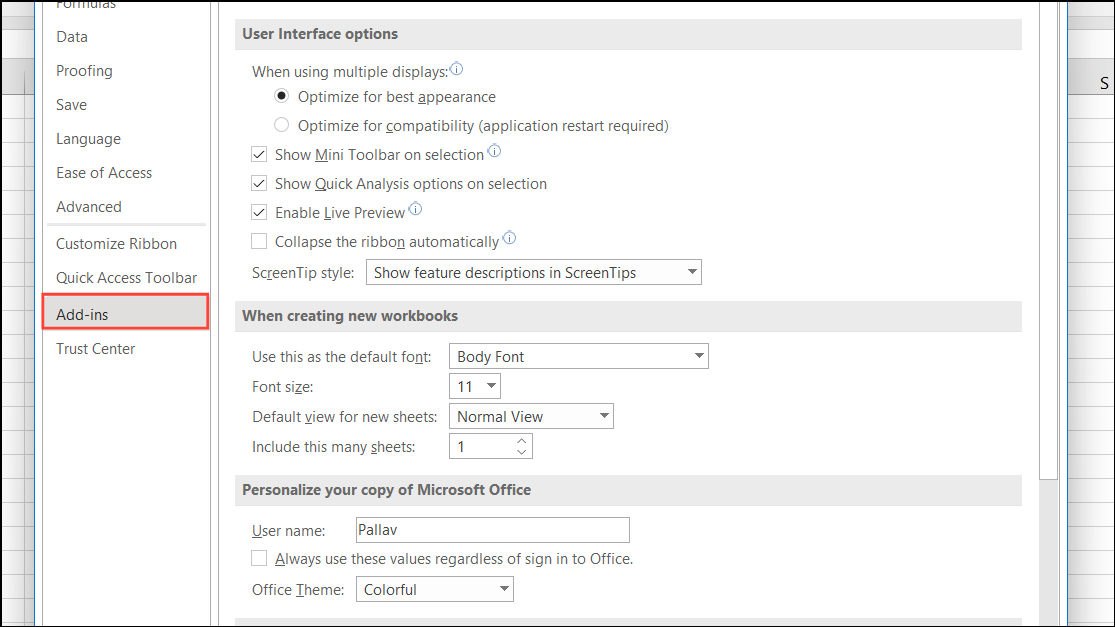
Task: Select Optimize for best appearance radio button
Action: tap(282, 97)
